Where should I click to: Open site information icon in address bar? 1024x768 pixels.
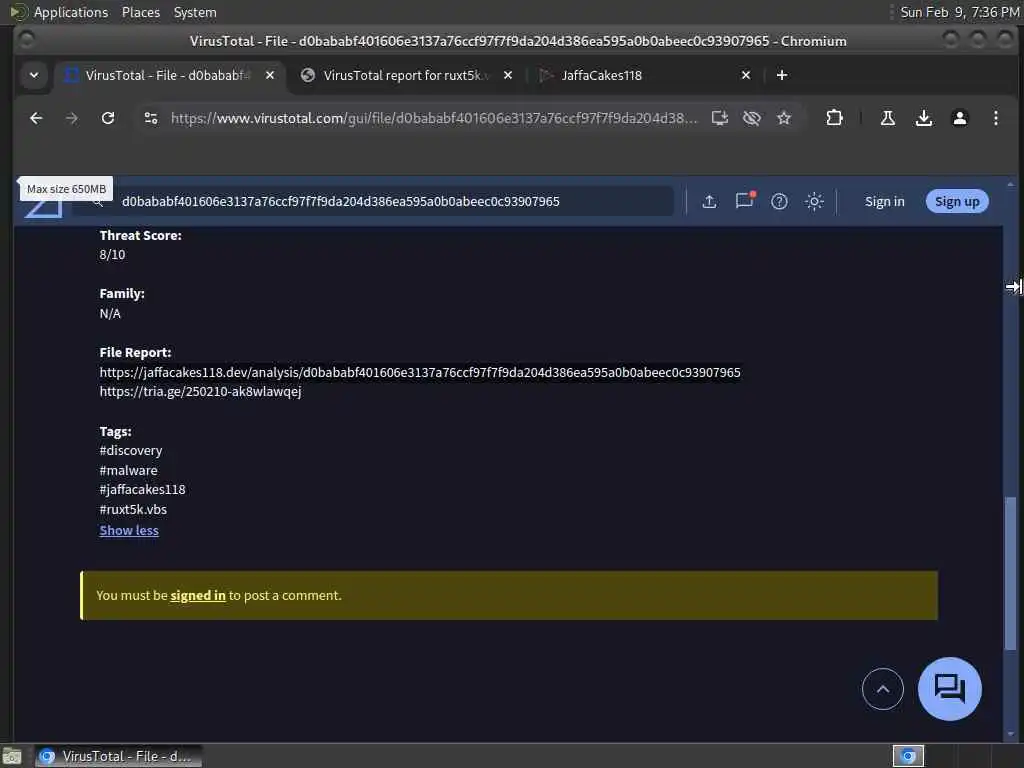151,118
